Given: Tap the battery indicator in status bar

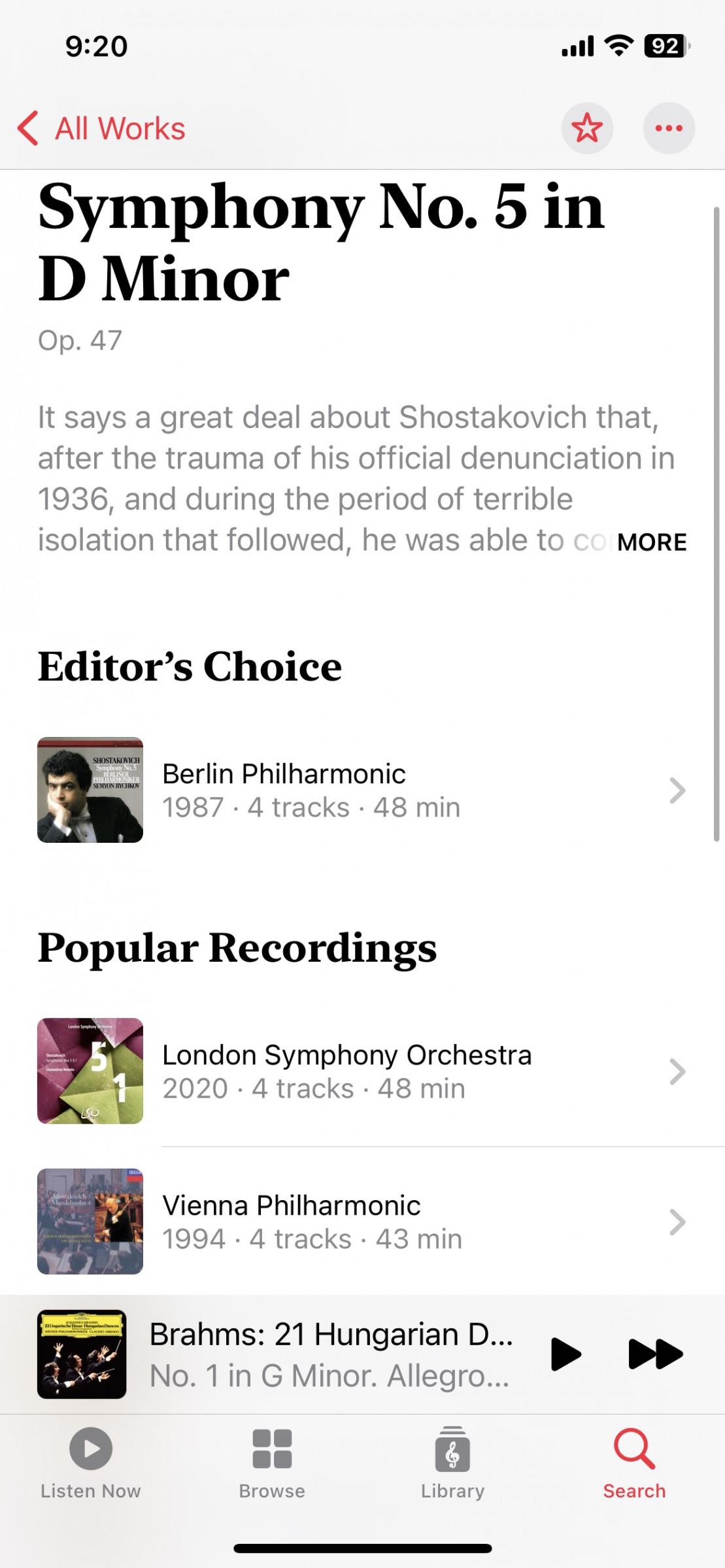Looking at the screenshot, I should 666,46.
